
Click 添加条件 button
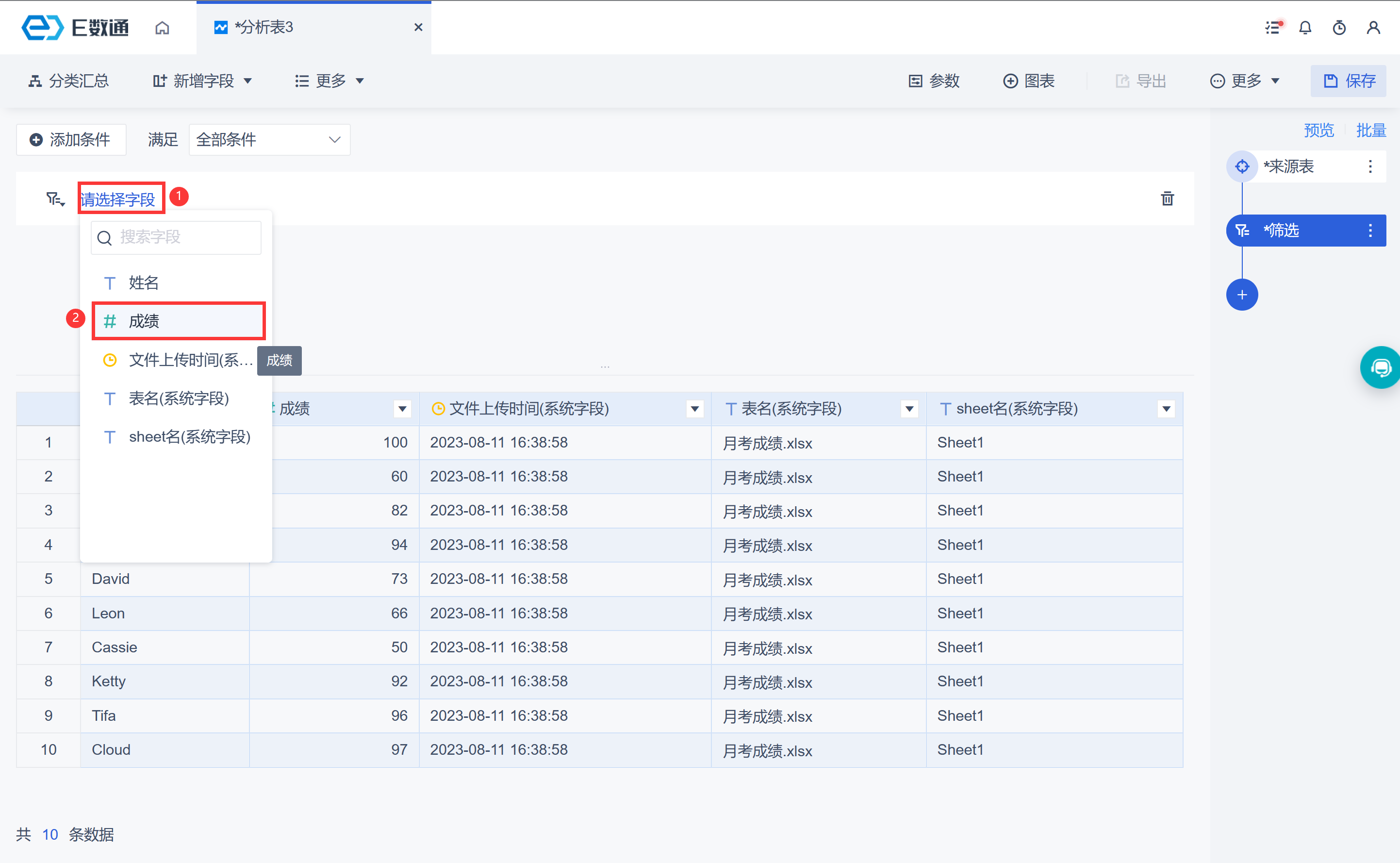71,139
